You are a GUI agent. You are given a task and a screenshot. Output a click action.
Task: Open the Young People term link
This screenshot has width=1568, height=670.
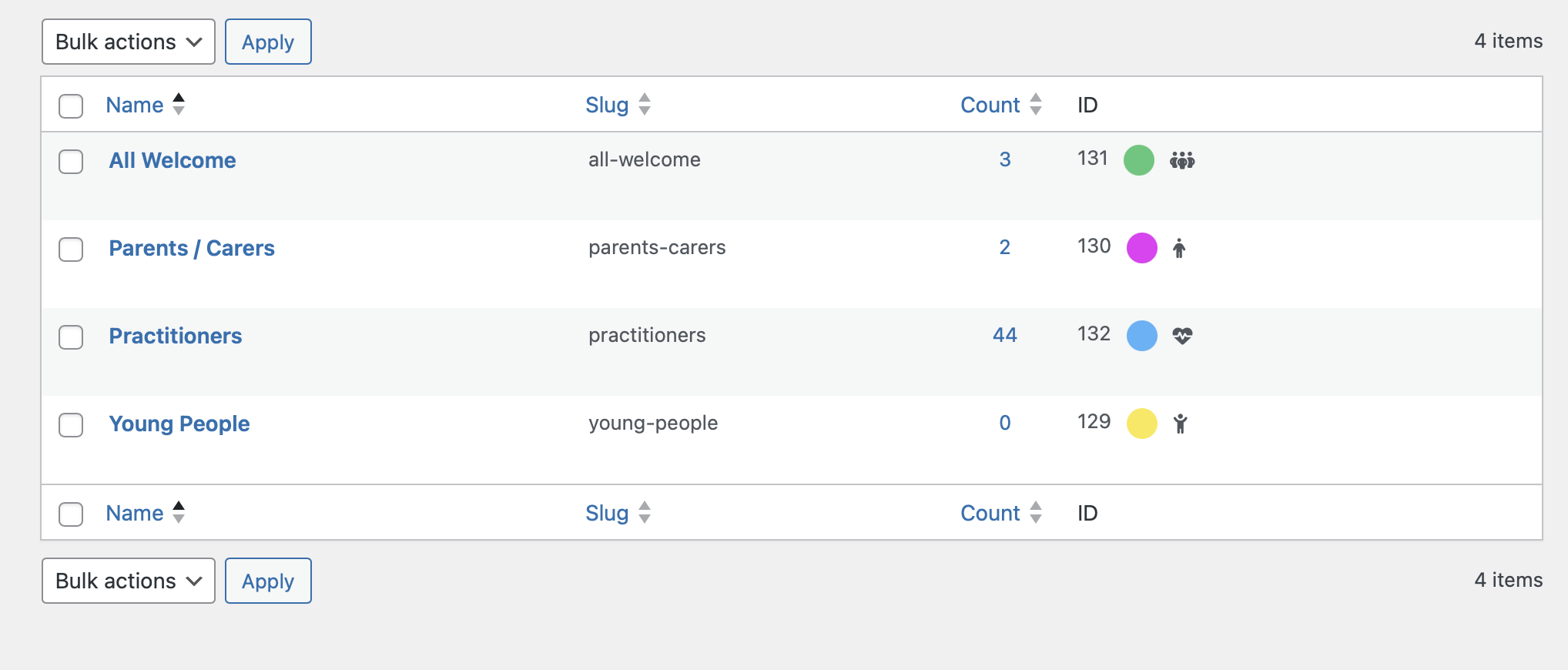(x=179, y=424)
